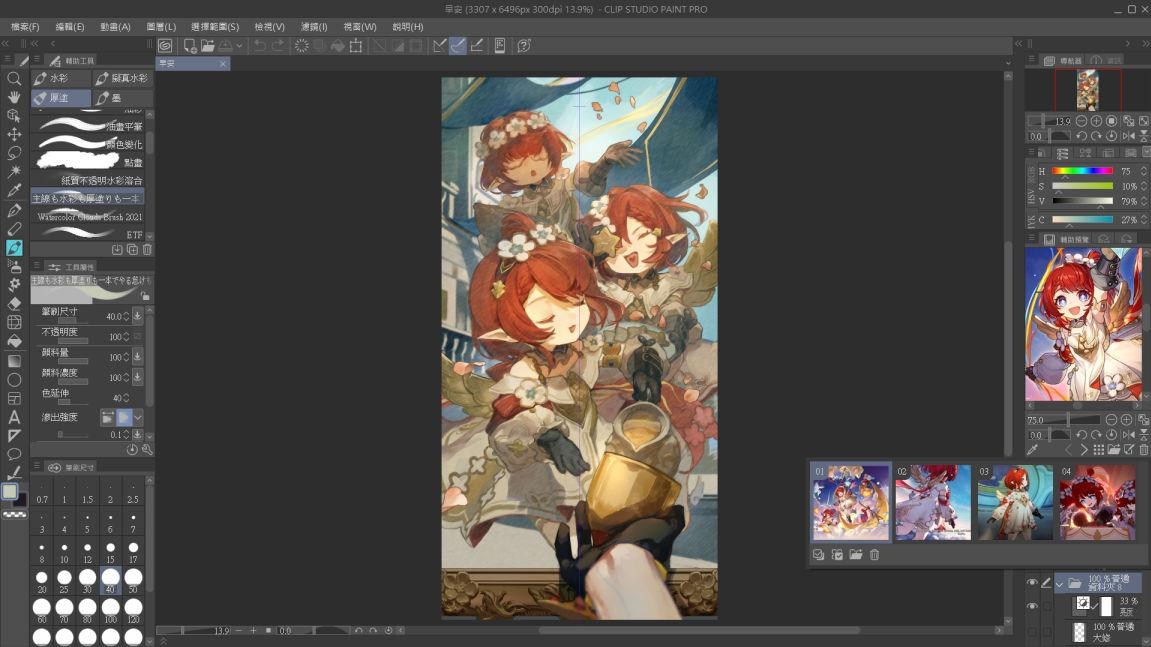
Task: Delete the selected sub tool (trash icon)
Action: pos(147,250)
